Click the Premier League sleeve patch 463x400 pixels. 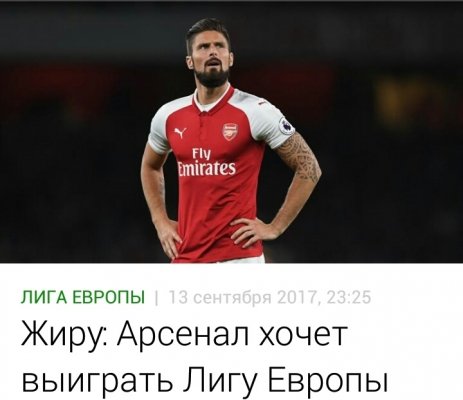click(x=287, y=126)
